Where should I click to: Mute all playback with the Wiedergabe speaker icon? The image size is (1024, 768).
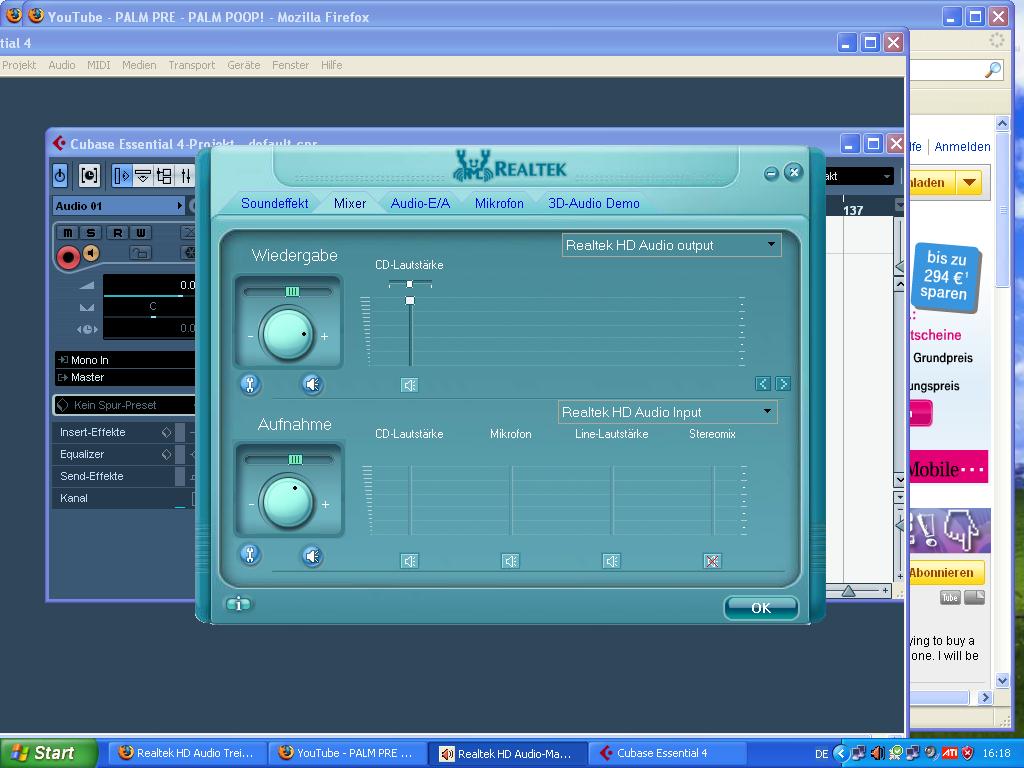click(312, 385)
